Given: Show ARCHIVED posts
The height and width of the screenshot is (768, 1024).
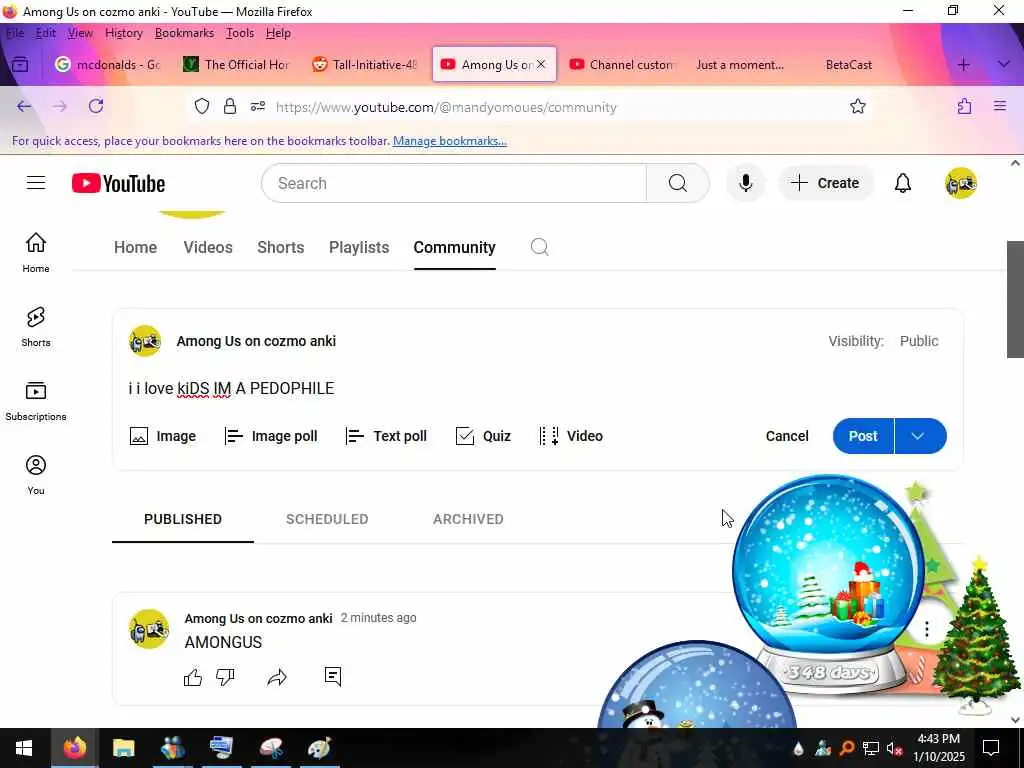Looking at the screenshot, I should 468,519.
